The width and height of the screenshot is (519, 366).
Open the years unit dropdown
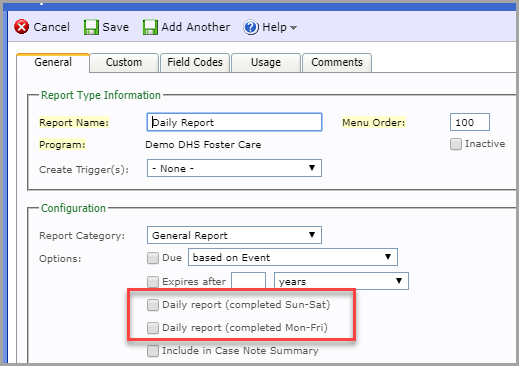341,281
